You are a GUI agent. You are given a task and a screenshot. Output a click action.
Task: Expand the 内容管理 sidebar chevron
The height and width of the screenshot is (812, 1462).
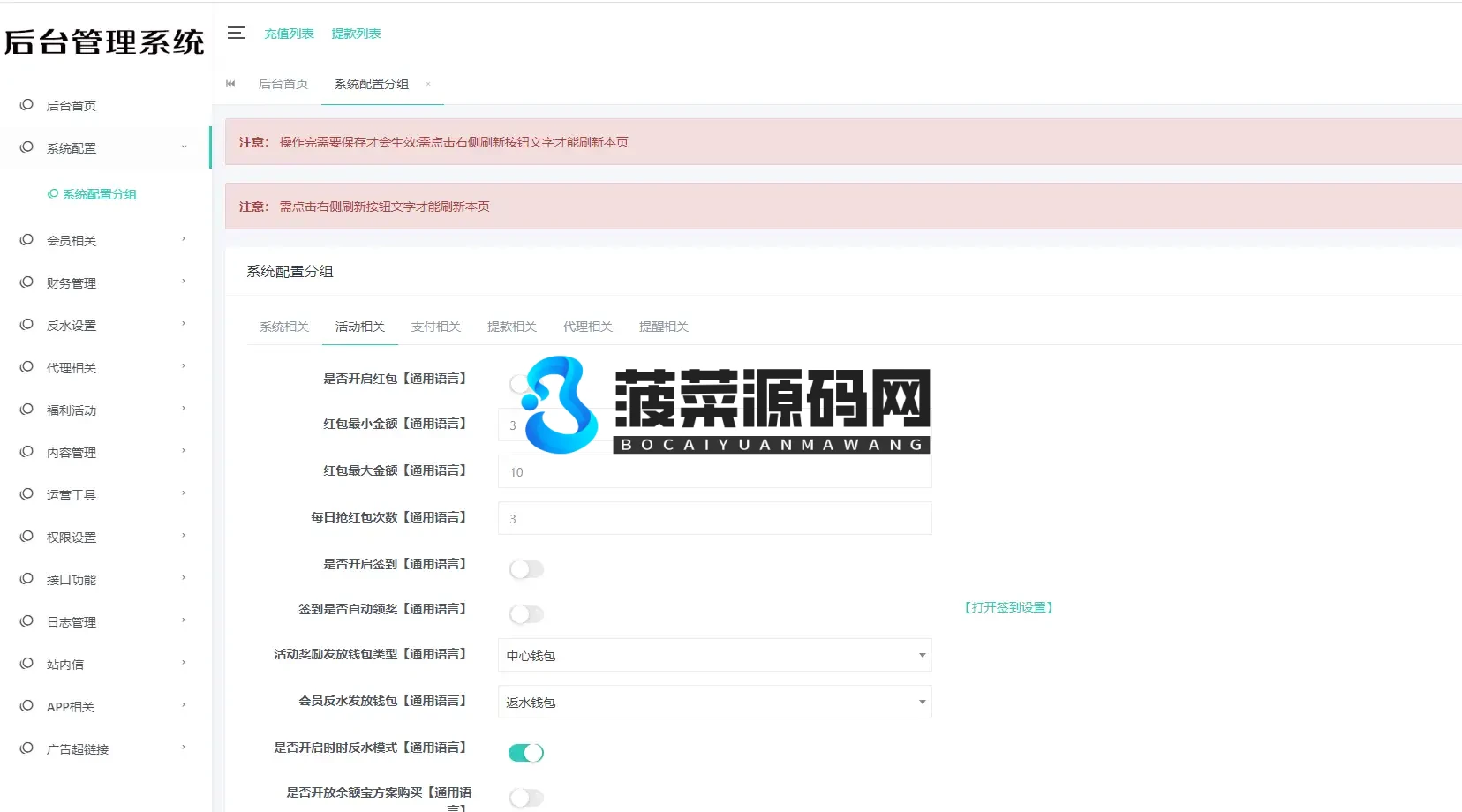pos(184,450)
